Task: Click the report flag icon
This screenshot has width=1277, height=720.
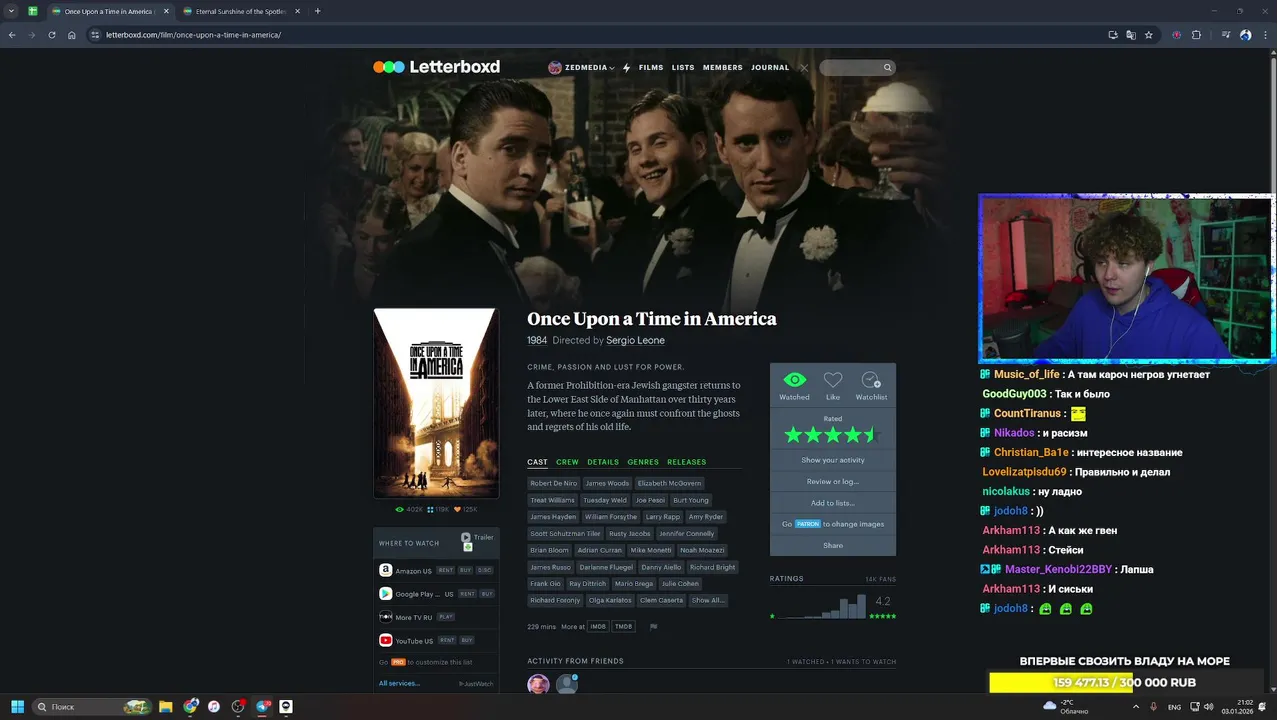Action: 653,627
